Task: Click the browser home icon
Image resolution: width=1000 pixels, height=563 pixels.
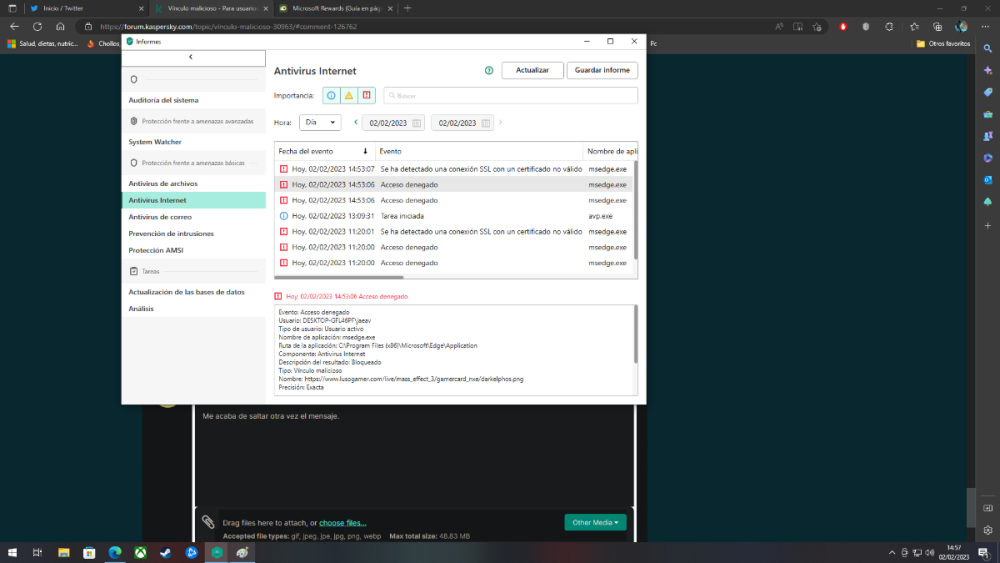Action: (61, 27)
